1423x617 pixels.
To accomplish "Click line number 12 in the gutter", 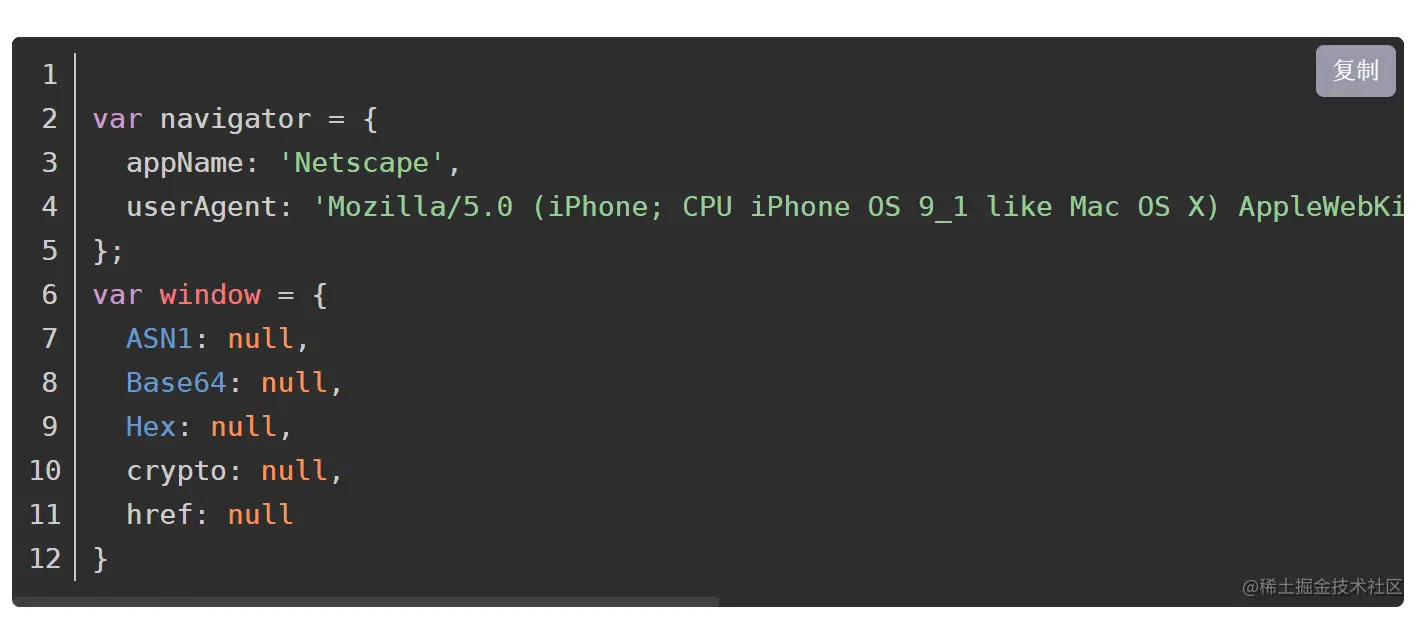I will [45, 558].
